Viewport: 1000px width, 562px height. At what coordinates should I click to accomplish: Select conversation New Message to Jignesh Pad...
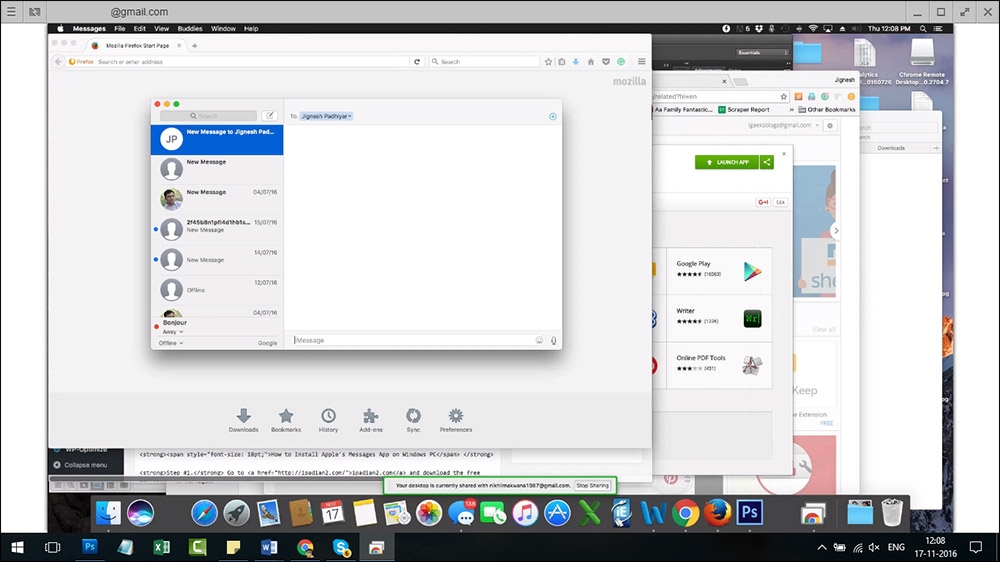point(217,139)
